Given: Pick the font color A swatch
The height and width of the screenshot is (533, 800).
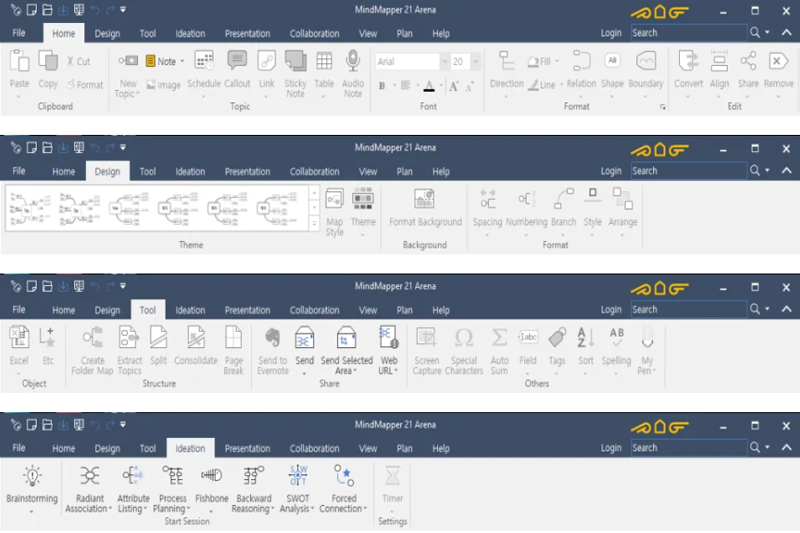Looking at the screenshot, I should pyautogui.click(x=428, y=86).
